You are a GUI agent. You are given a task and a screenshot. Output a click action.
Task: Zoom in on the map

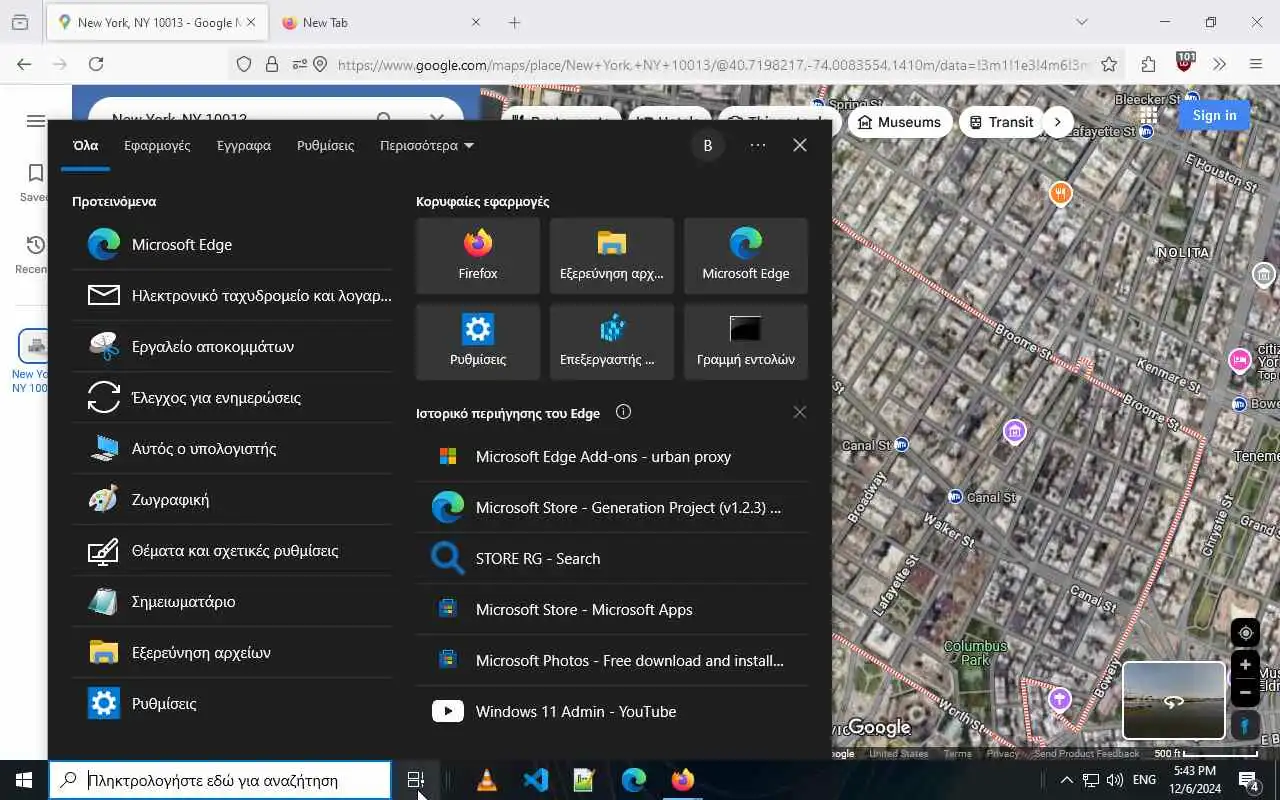point(1245,664)
